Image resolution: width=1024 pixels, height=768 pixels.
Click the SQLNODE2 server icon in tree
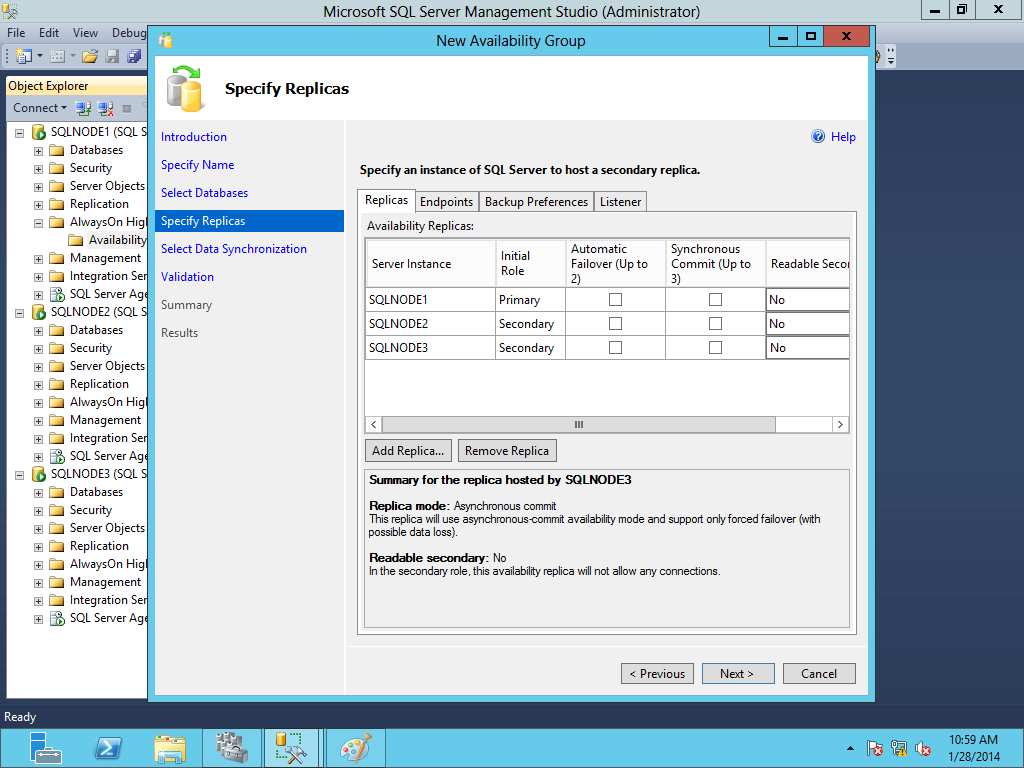(39, 312)
